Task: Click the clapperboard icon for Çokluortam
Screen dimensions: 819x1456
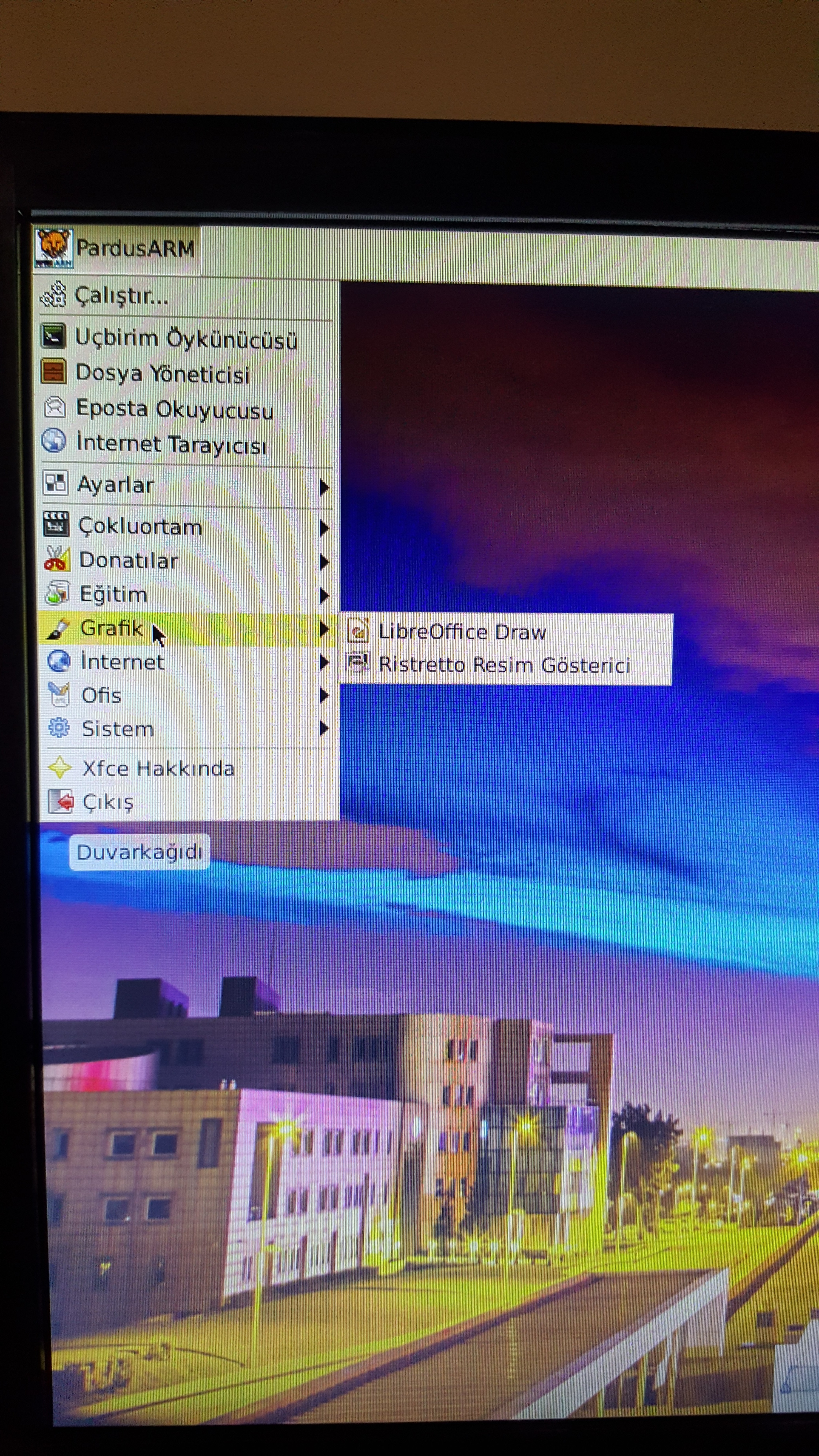Action: 56,524
